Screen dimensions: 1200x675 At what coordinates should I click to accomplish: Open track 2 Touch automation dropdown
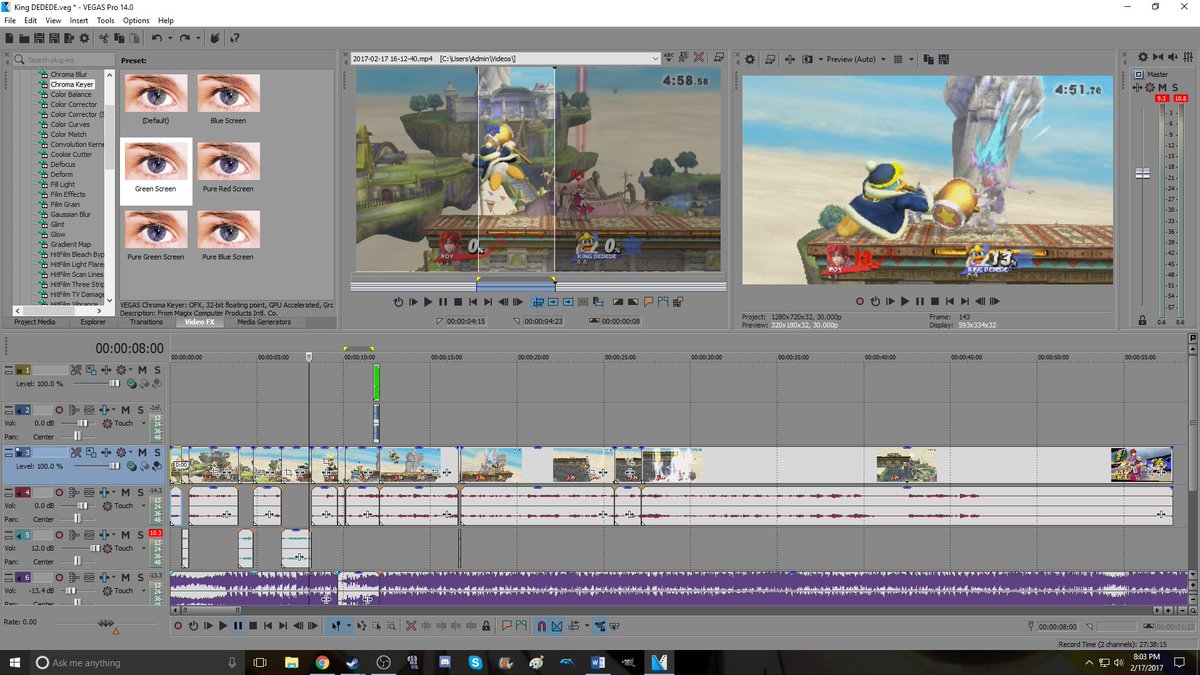[x=144, y=423]
